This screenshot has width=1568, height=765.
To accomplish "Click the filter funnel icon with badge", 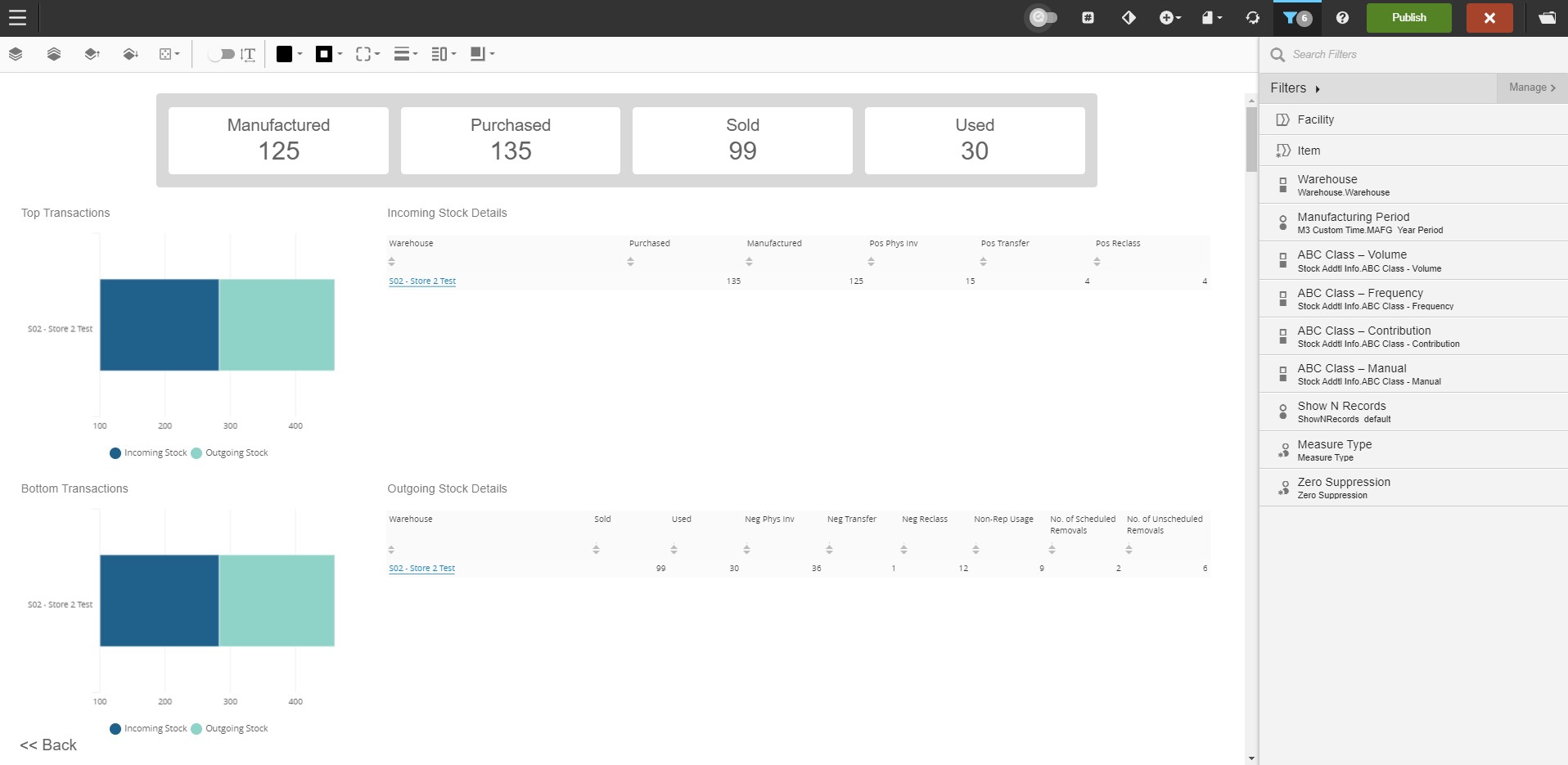I will coord(1296,17).
